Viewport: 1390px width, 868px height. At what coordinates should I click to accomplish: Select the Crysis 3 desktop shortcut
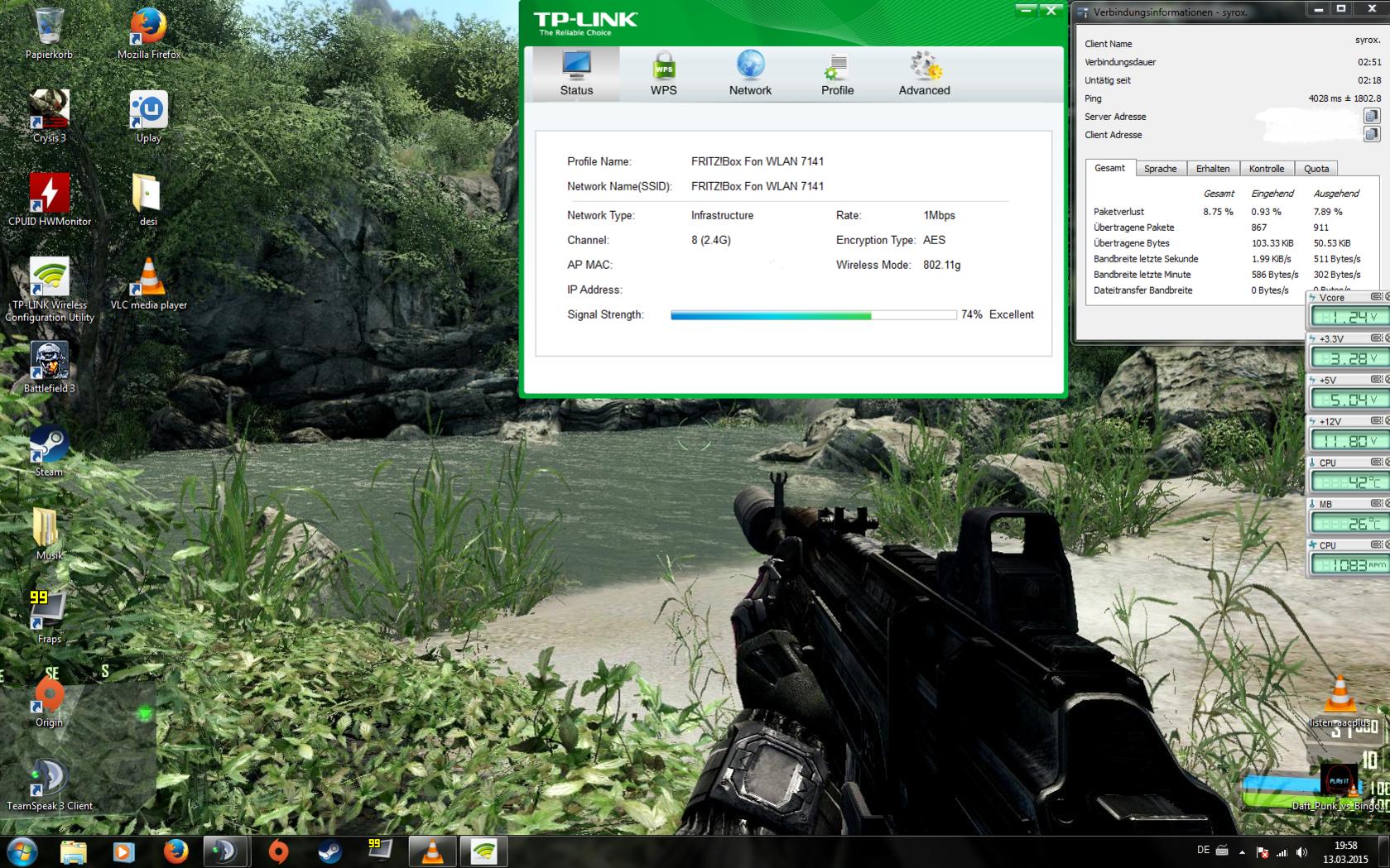coord(50,117)
